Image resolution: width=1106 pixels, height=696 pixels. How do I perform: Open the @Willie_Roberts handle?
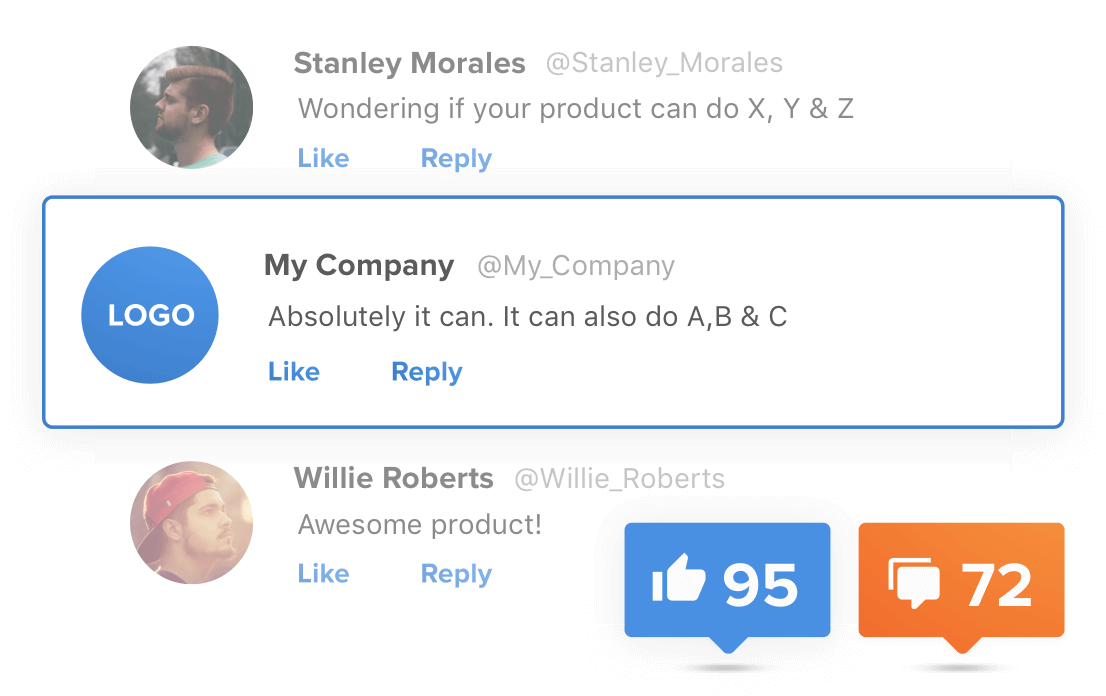(619, 479)
